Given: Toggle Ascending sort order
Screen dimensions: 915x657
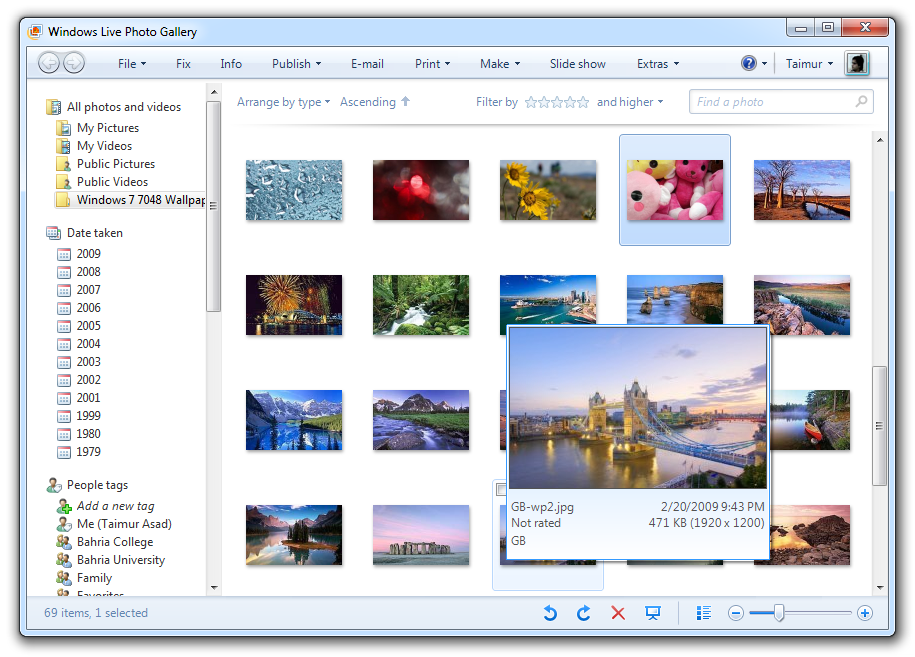Looking at the screenshot, I should tap(375, 102).
